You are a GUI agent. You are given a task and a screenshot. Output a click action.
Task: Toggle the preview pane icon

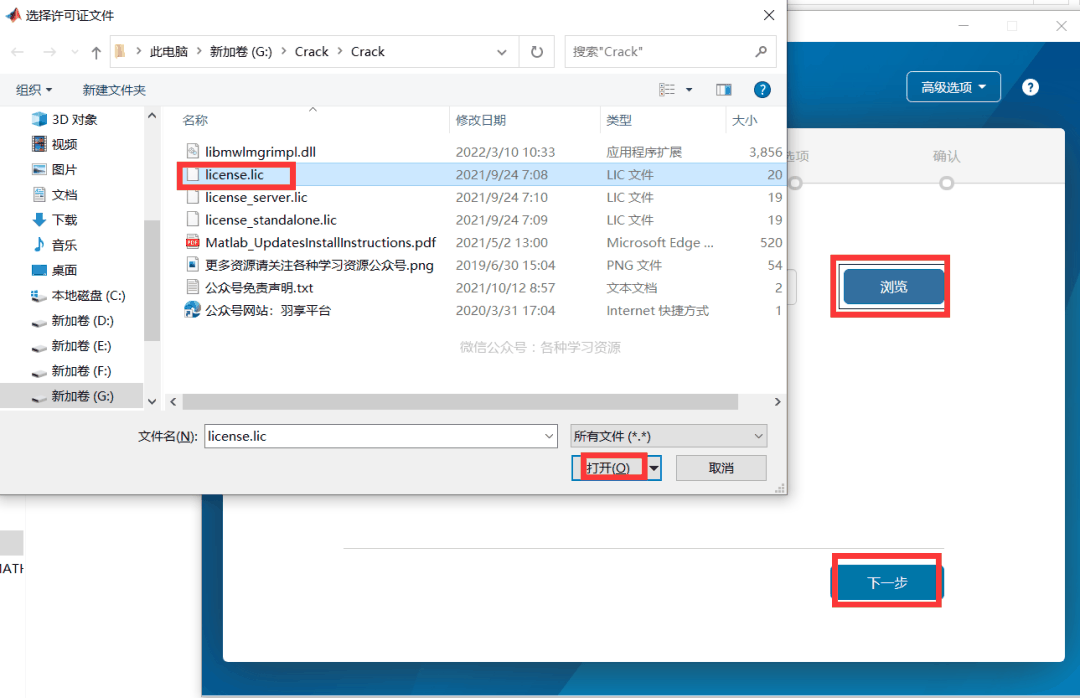coord(724,90)
